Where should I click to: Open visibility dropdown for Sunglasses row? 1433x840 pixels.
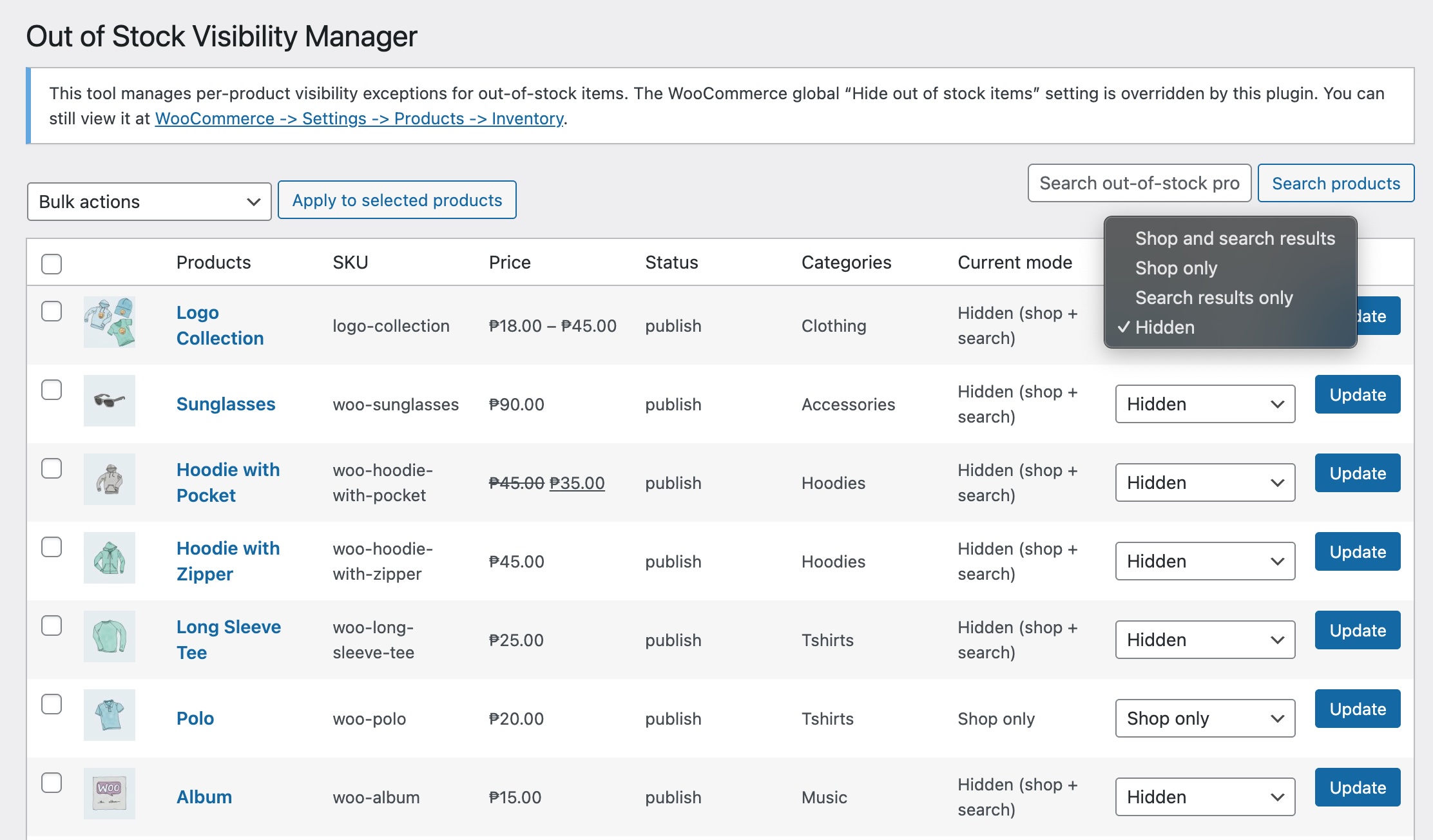point(1204,404)
